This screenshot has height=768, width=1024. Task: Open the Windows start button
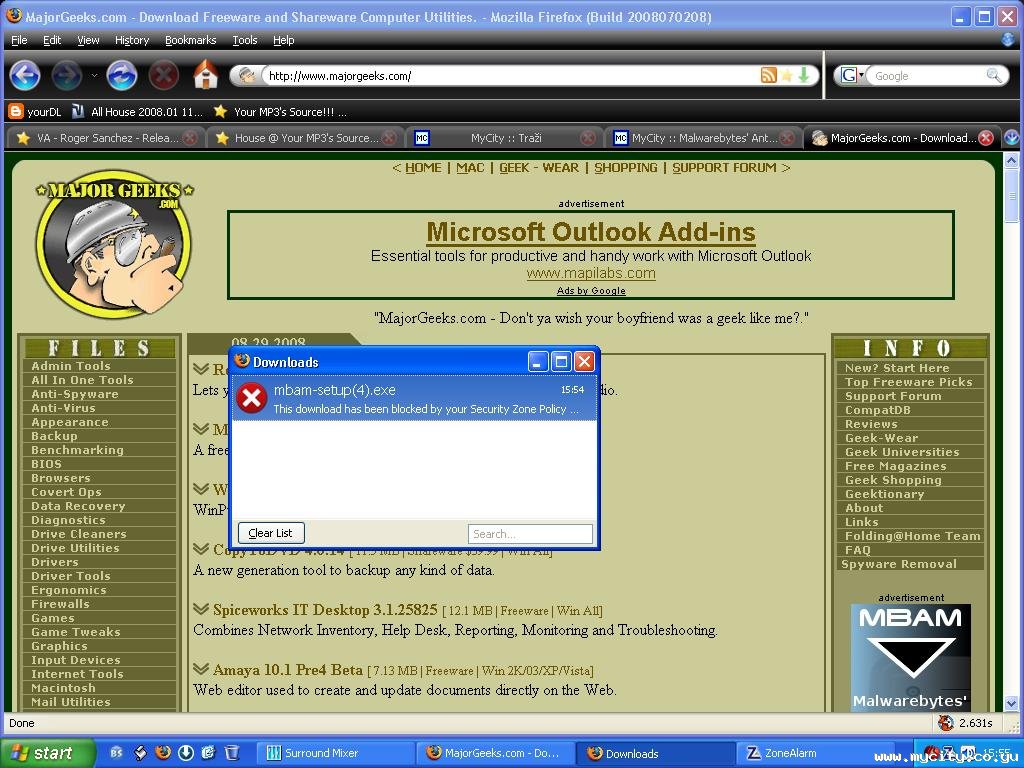coord(46,753)
